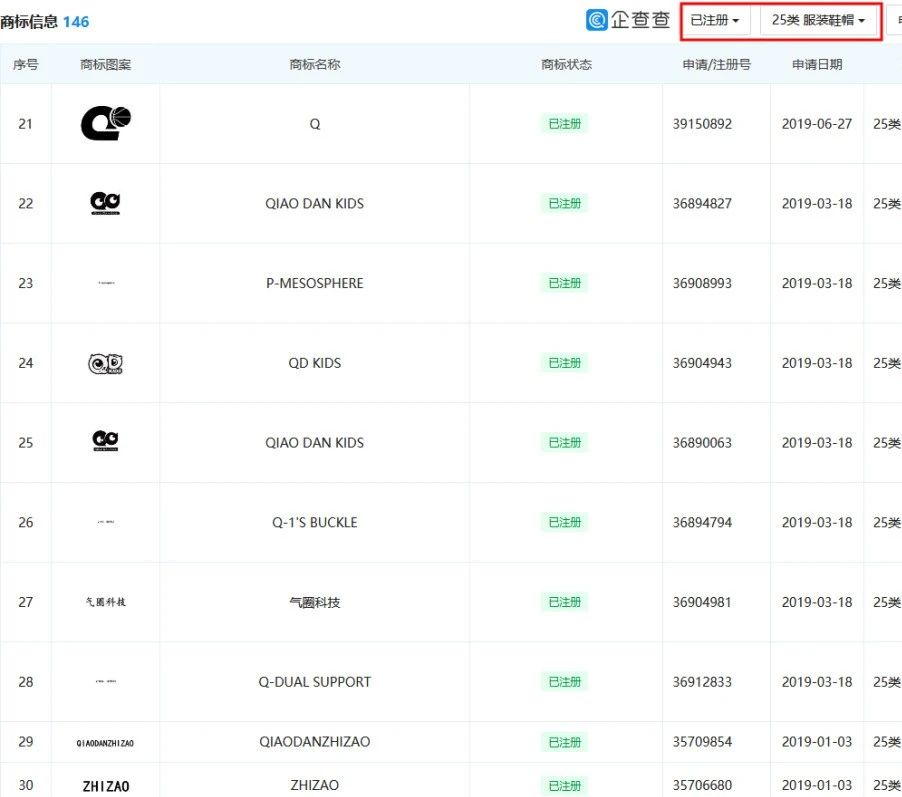View the Q-DUAL SUPPORT trademark image
Image resolution: width=902 pixels, height=797 pixels.
click(106, 681)
